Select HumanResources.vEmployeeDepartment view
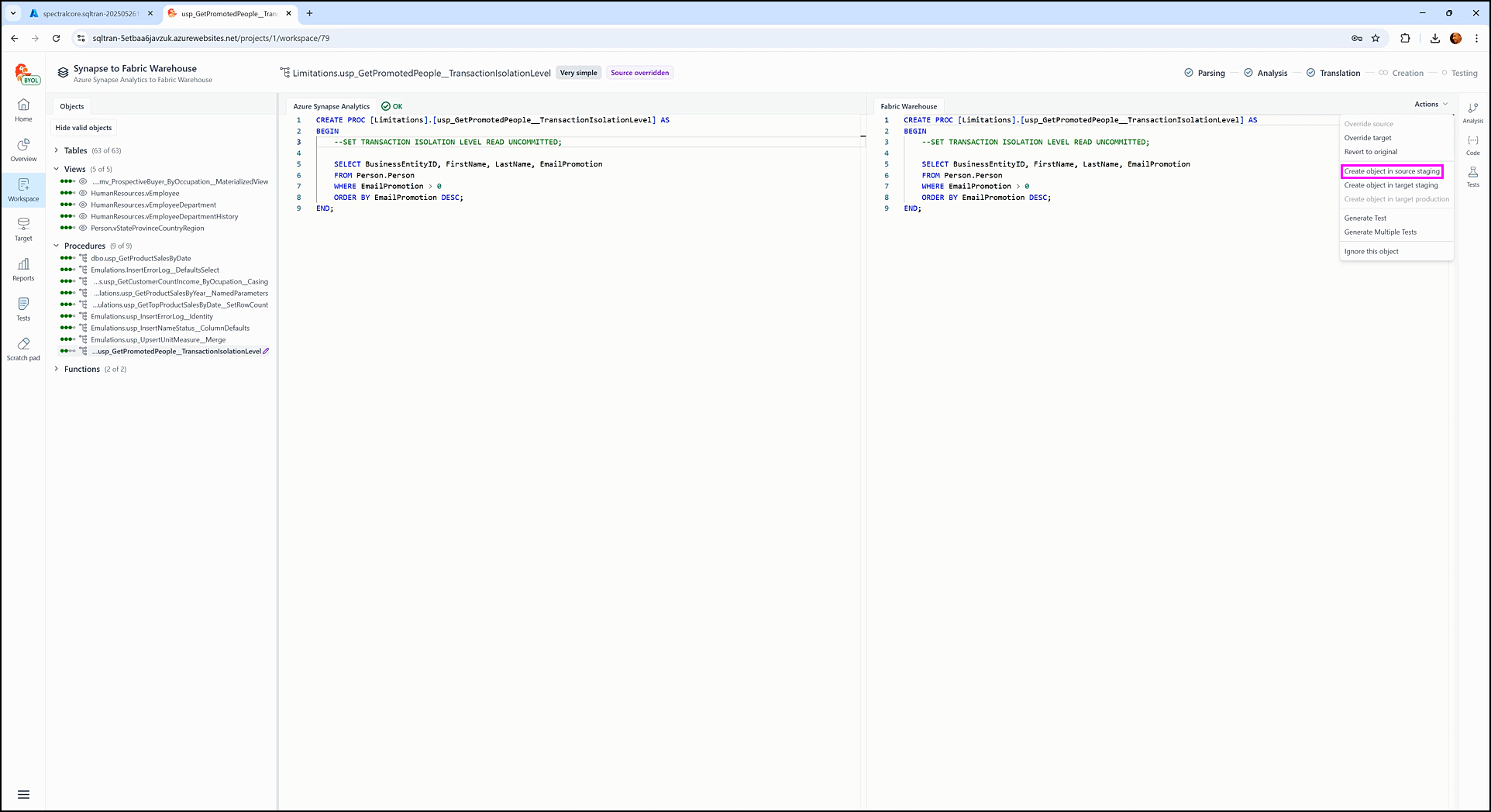The width and height of the screenshot is (1491, 812). (x=153, y=205)
